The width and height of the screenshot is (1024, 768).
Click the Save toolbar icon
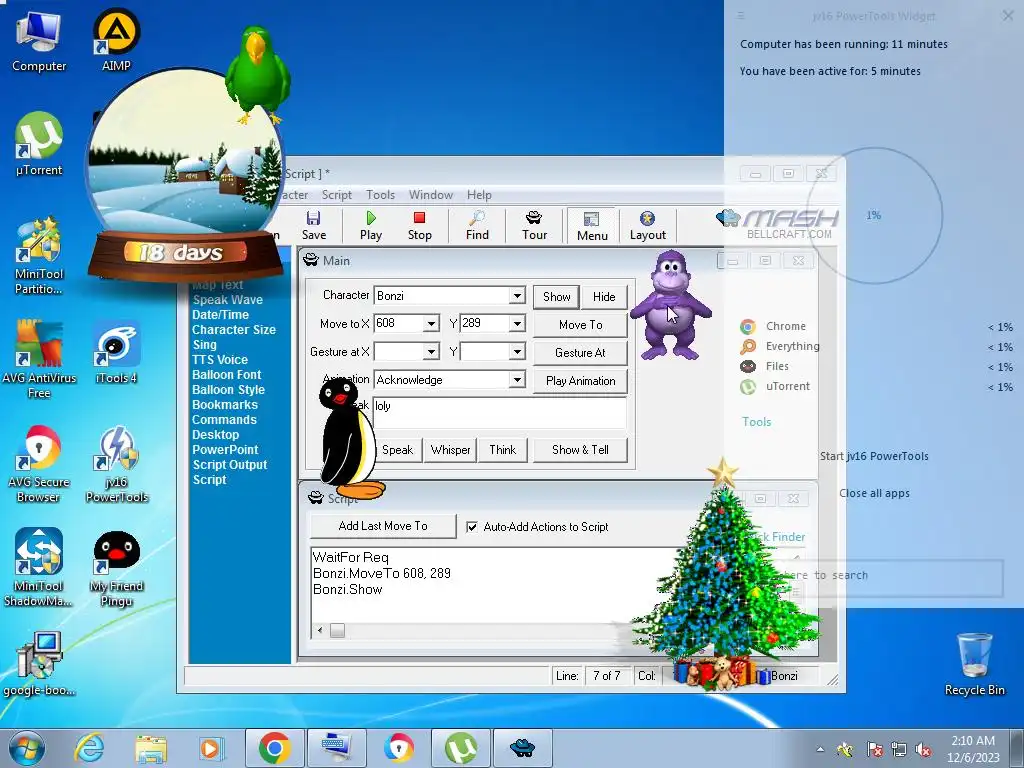coord(313,225)
